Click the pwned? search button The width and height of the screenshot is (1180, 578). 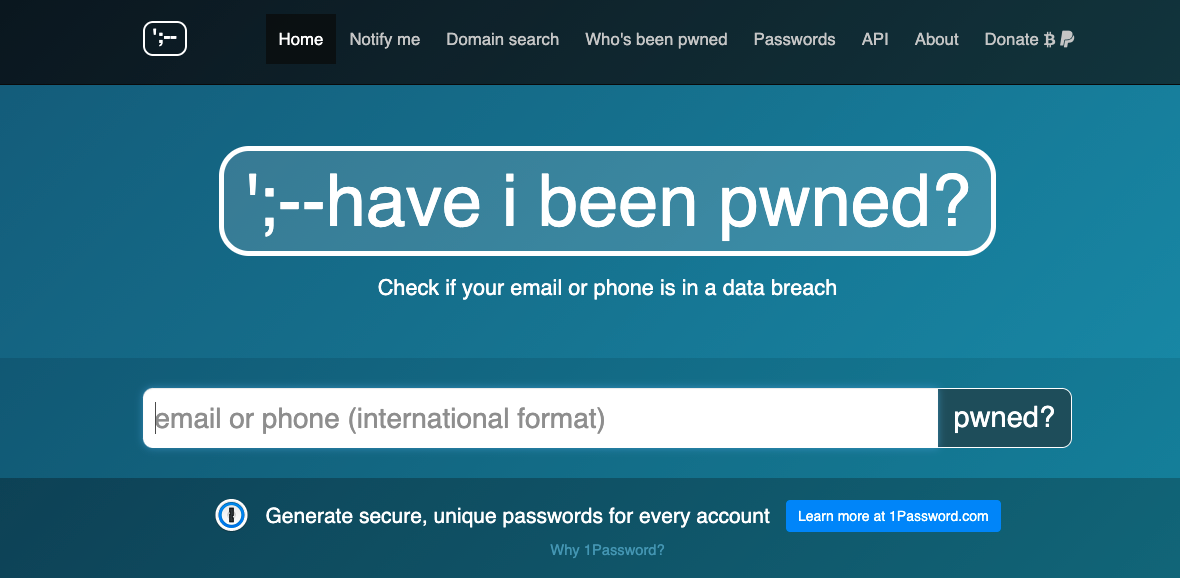coord(1005,418)
